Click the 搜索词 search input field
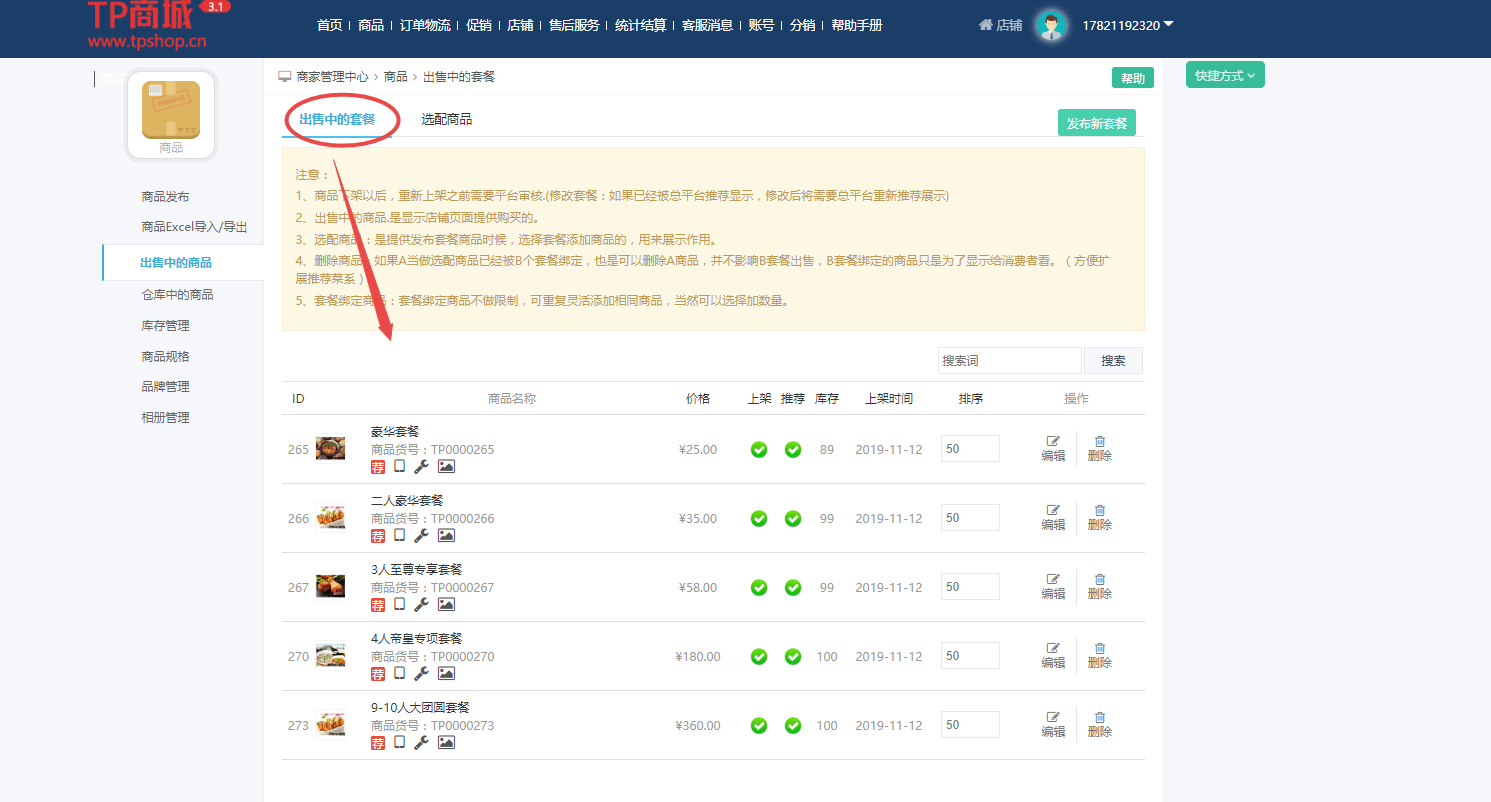The image size is (1491, 802). tap(1009, 361)
